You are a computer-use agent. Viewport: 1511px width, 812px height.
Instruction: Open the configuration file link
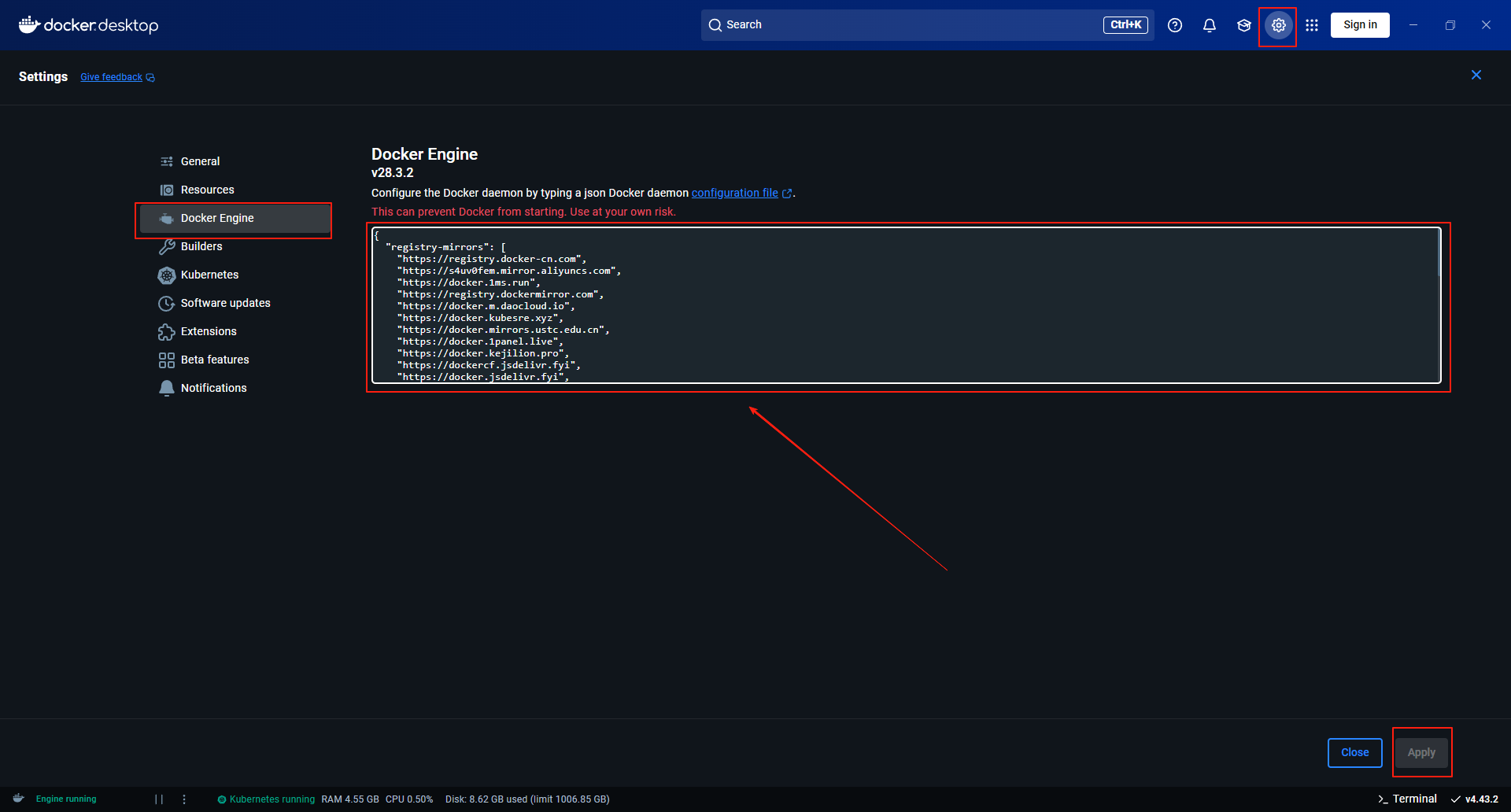pyautogui.click(x=735, y=193)
